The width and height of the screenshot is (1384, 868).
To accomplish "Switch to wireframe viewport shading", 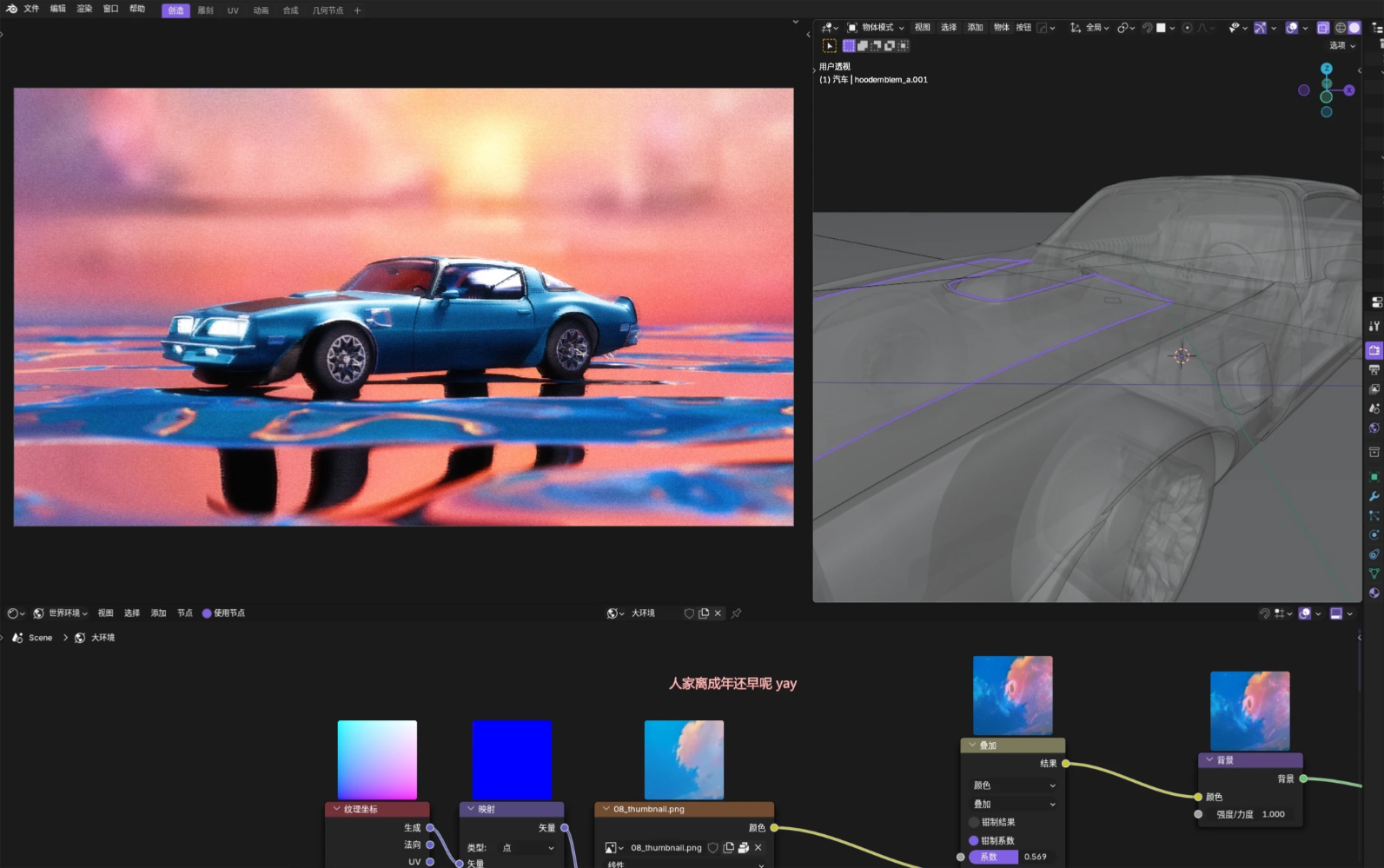I will pos(1341,28).
